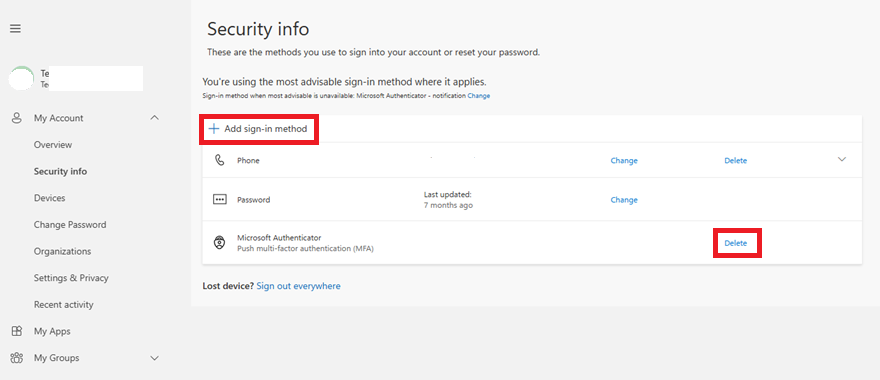Click the Microsoft Authenticator icon

(x=219, y=243)
